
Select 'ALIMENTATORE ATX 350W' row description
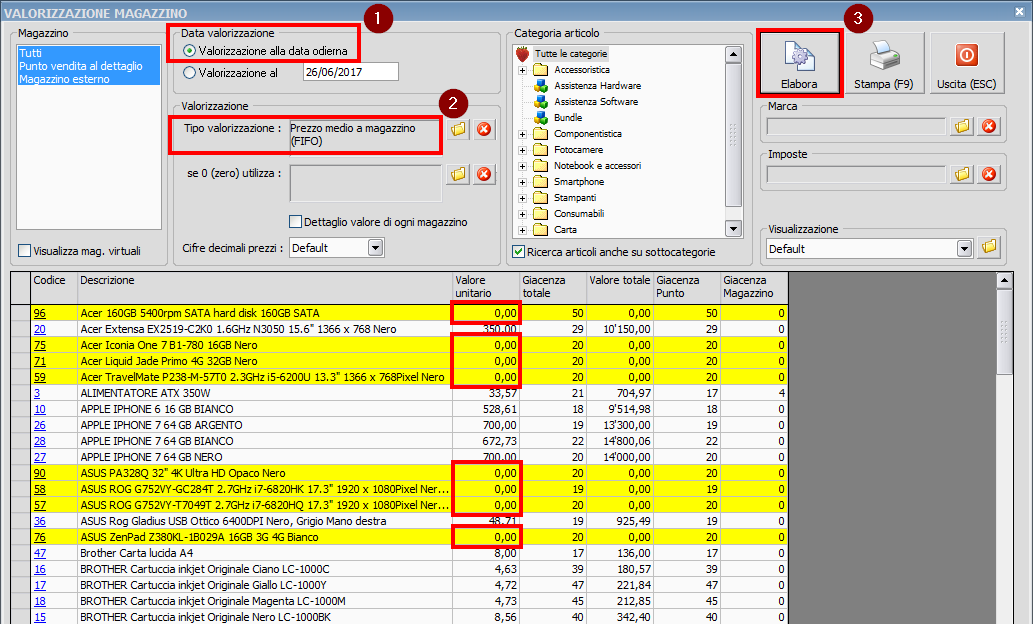[145, 393]
